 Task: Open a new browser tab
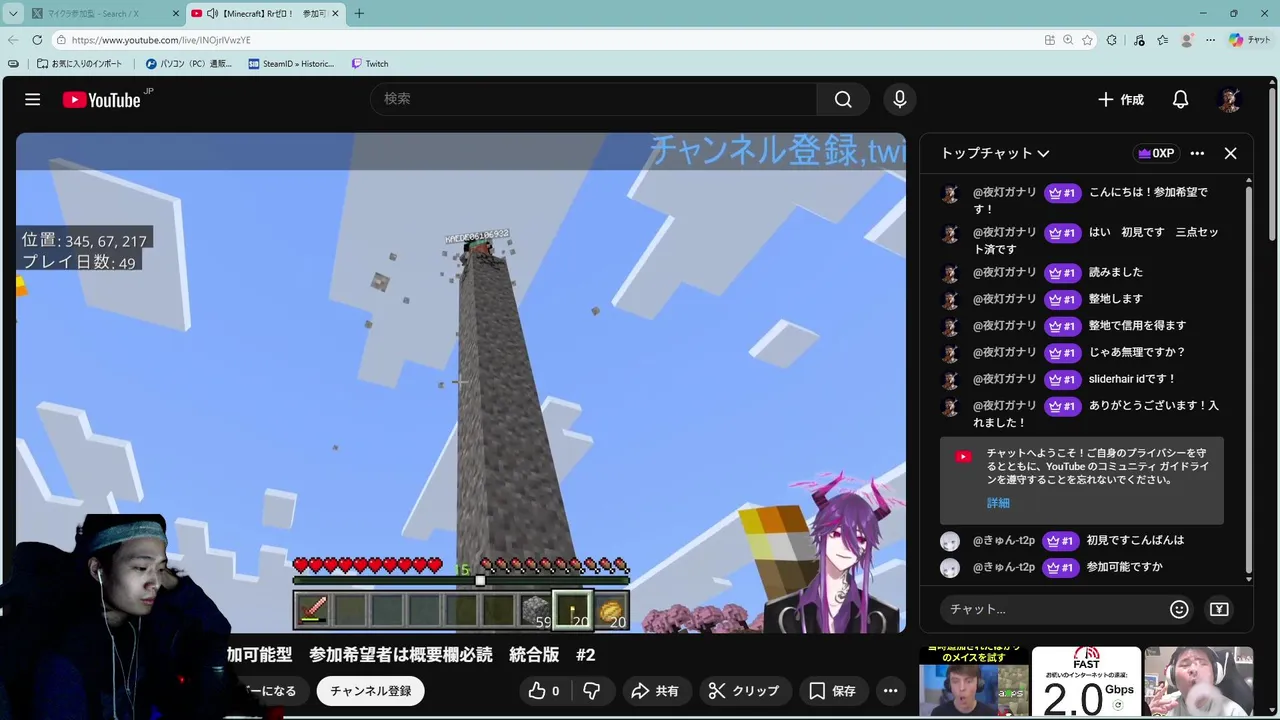point(359,13)
